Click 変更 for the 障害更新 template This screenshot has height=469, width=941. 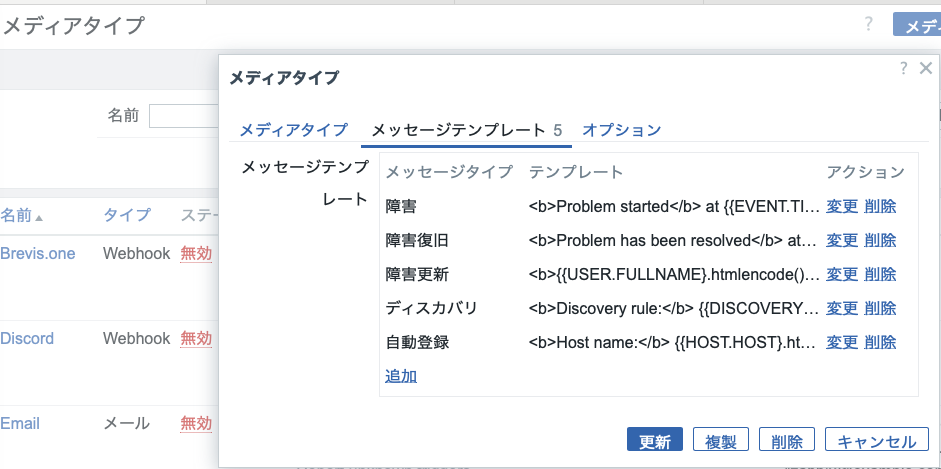coord(842,275)
